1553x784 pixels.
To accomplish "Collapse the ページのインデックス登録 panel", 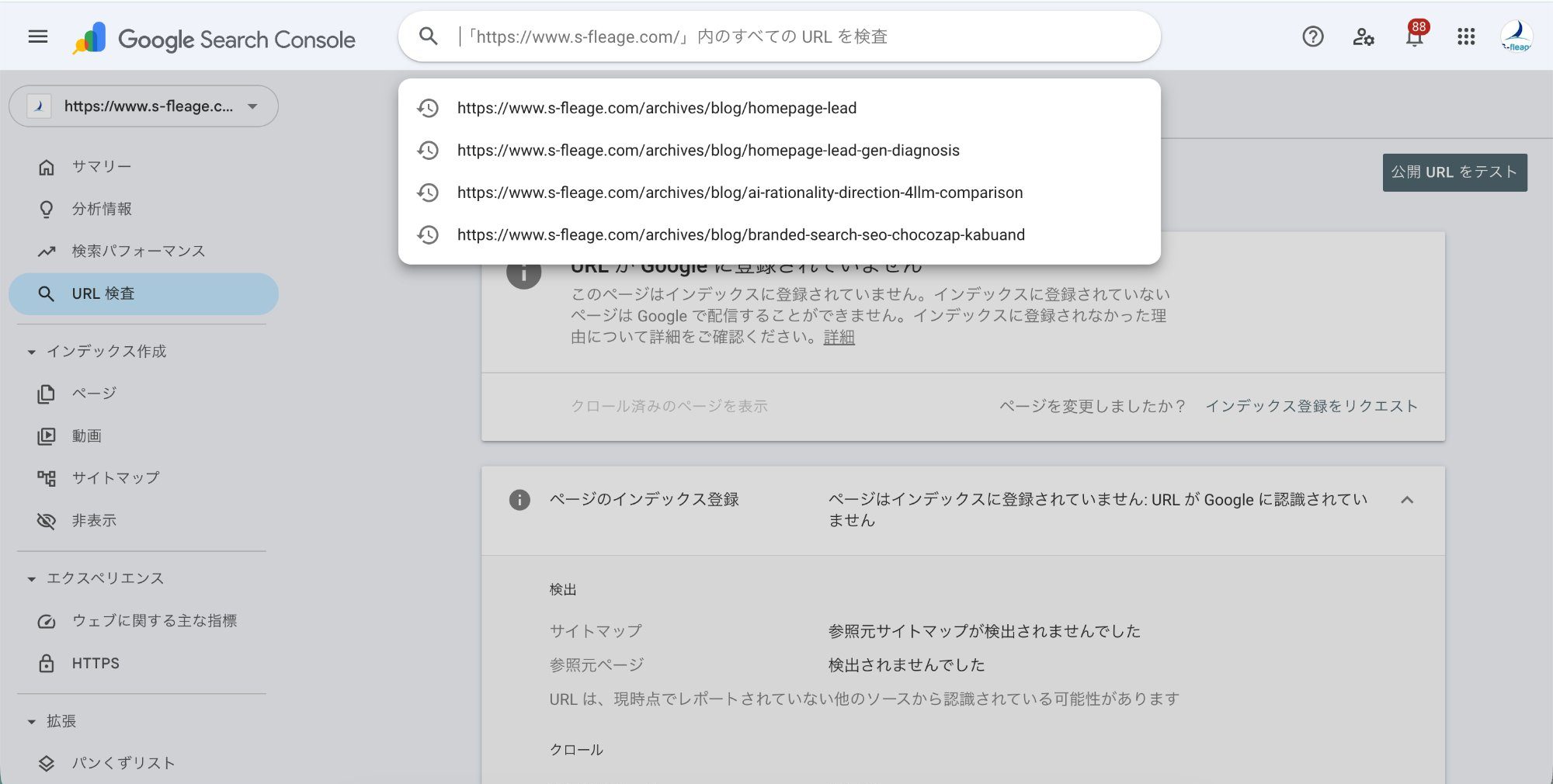I will click(x=1405, y=501).
